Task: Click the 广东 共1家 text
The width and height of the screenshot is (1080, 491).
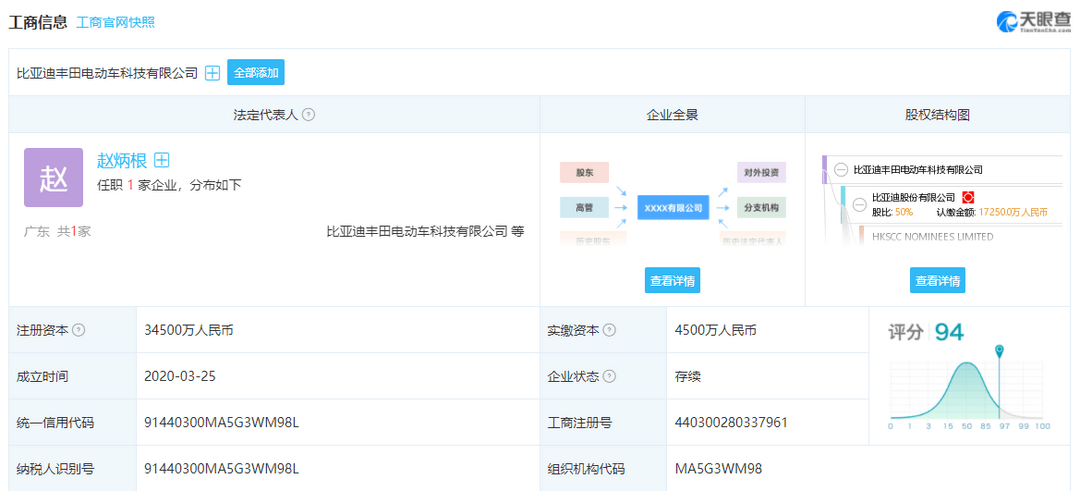Action: [58, 231]
